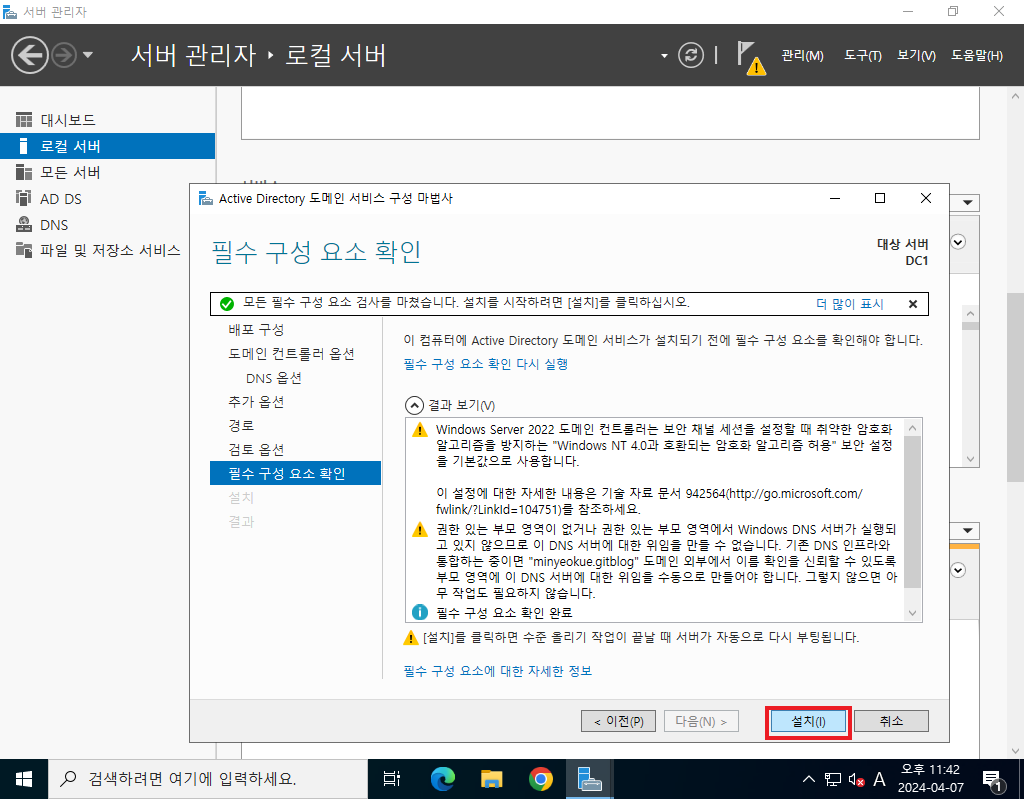Click the forward navigation arrow in Server Manager

point(64,55)
